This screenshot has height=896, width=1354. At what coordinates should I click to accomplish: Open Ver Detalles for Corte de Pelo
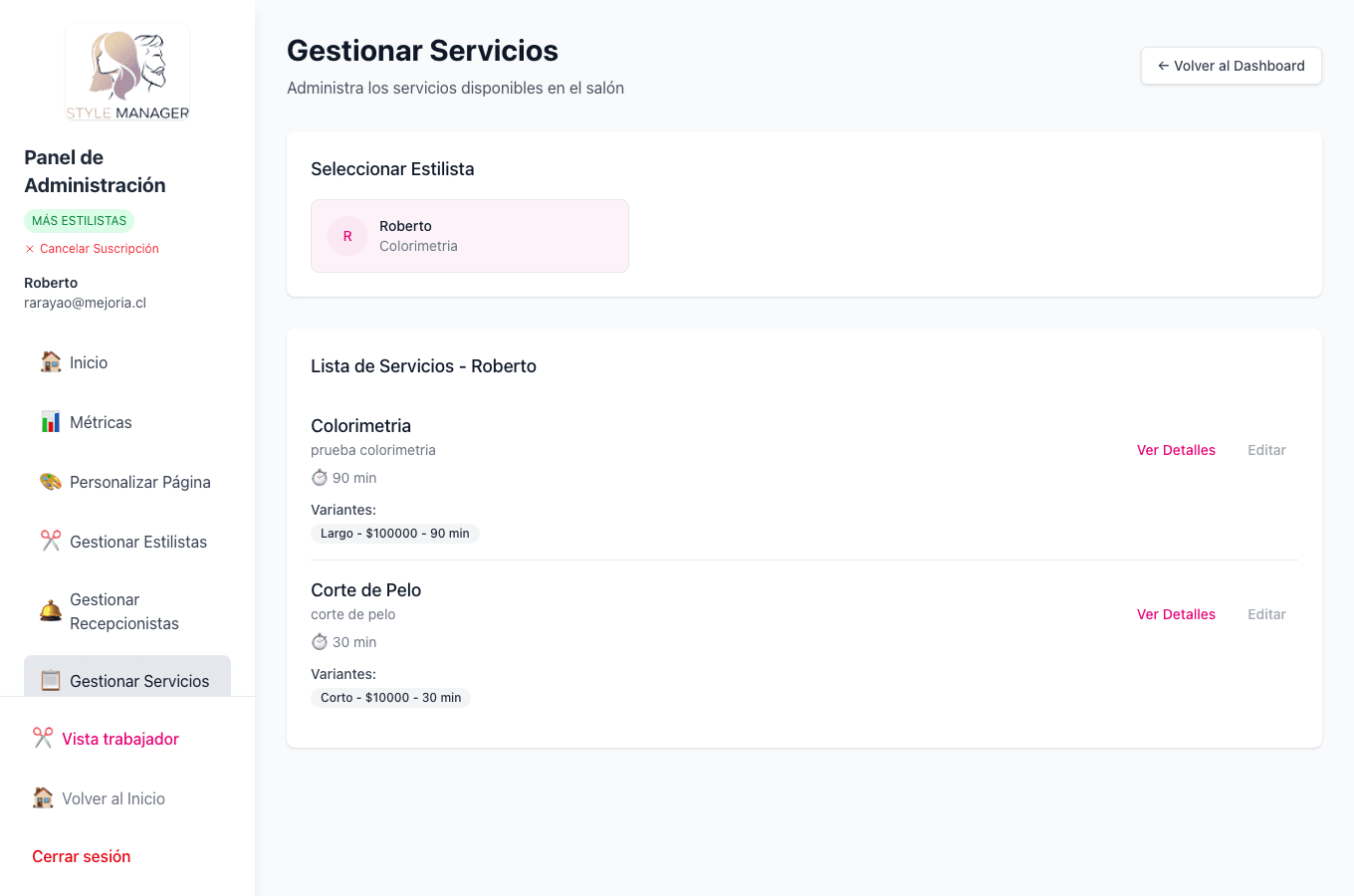pyautogui.click(x=1176, y=614)
